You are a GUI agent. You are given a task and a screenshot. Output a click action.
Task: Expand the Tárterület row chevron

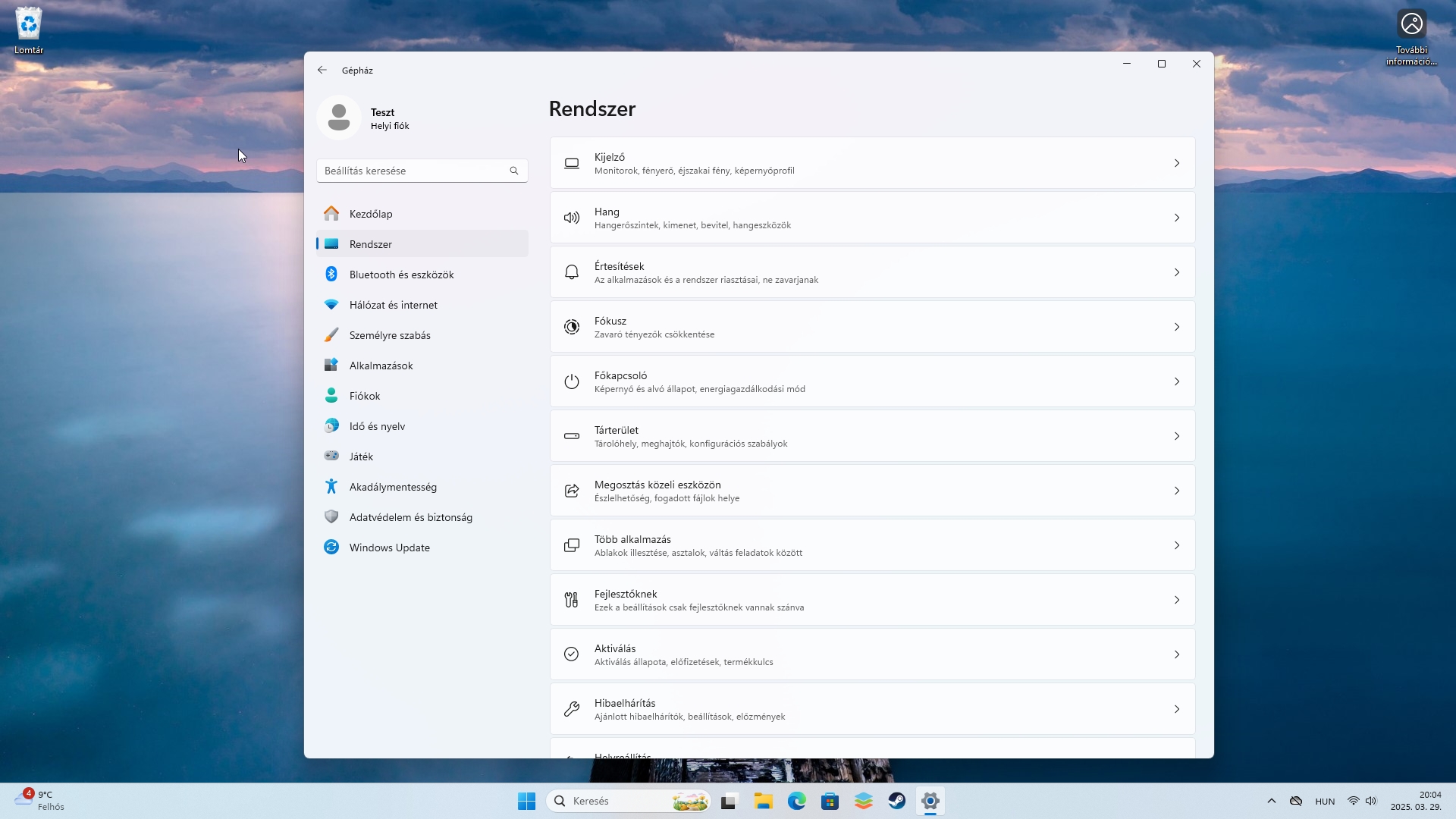point(1177,437)
